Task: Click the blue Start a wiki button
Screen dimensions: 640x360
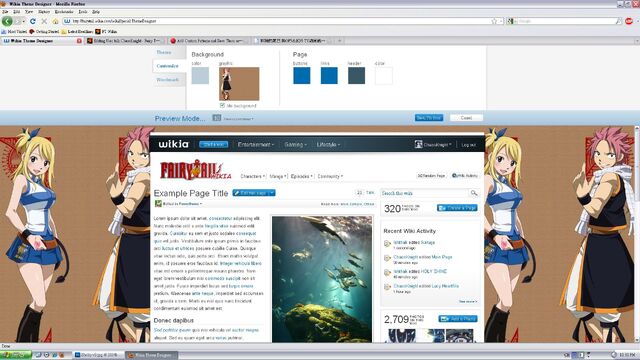Action: [213, 144]
